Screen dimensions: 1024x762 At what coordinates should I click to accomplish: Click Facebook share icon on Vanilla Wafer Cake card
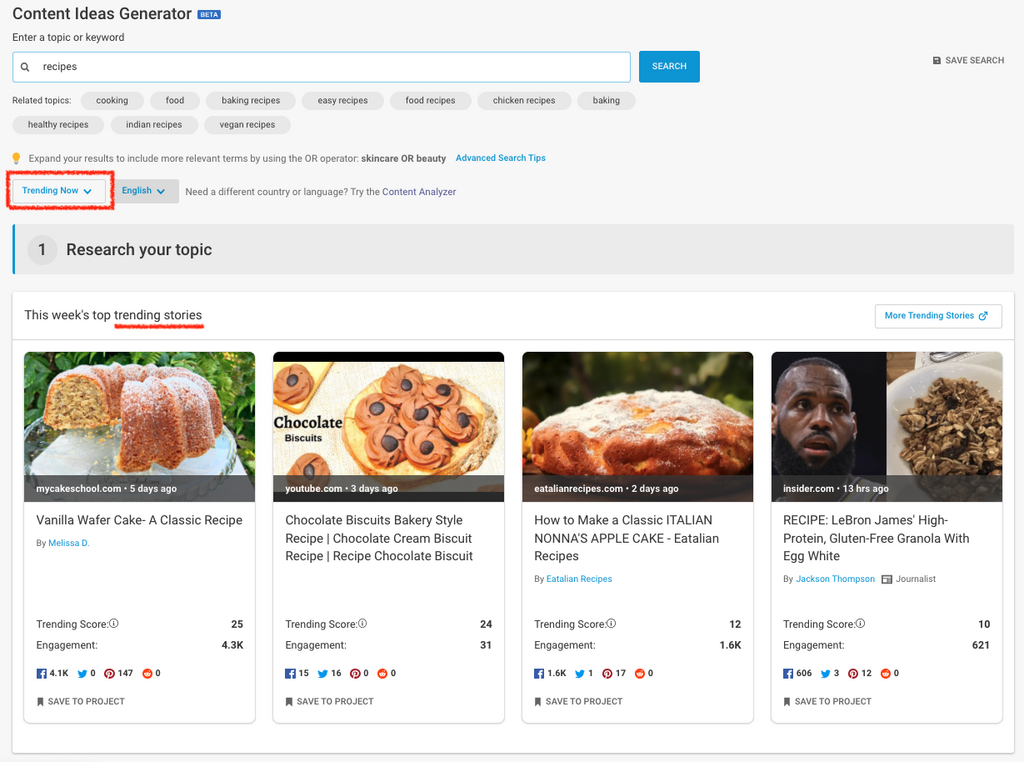pyautogui.click(x=42, y=674)
